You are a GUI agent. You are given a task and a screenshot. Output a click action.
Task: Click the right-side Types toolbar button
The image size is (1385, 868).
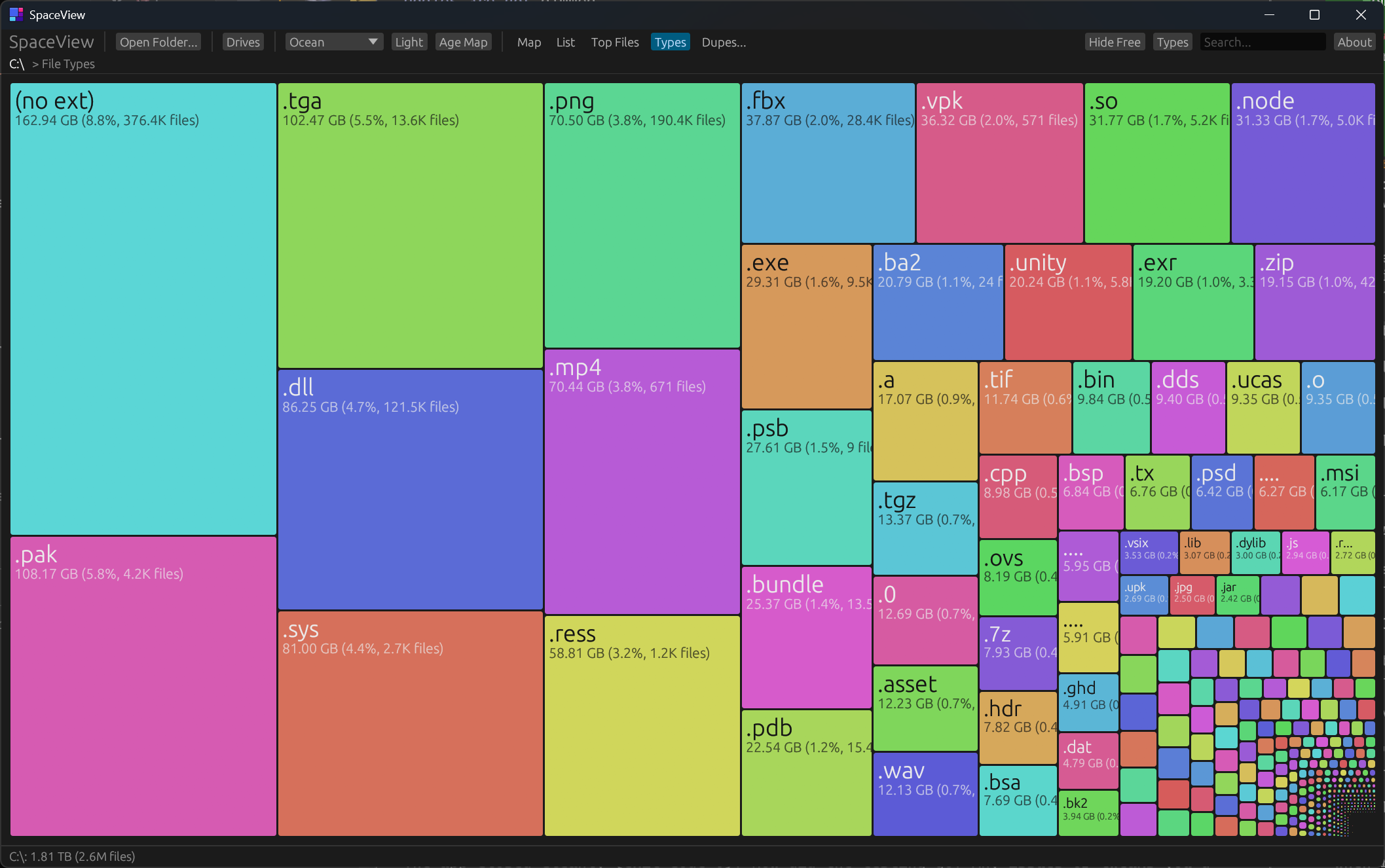point(1172,42)
